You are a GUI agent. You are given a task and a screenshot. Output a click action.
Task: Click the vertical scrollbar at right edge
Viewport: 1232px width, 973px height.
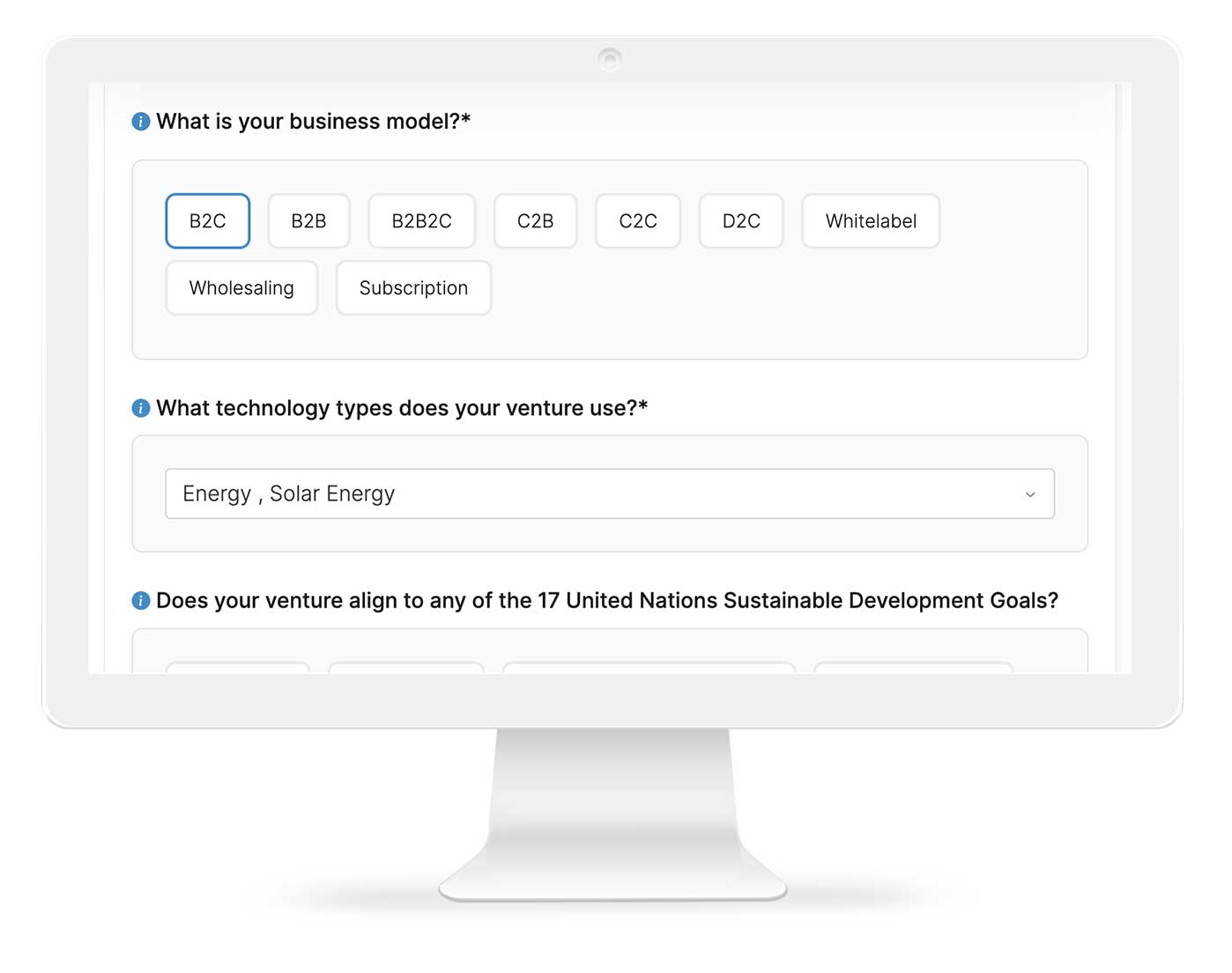point(1118,377)
